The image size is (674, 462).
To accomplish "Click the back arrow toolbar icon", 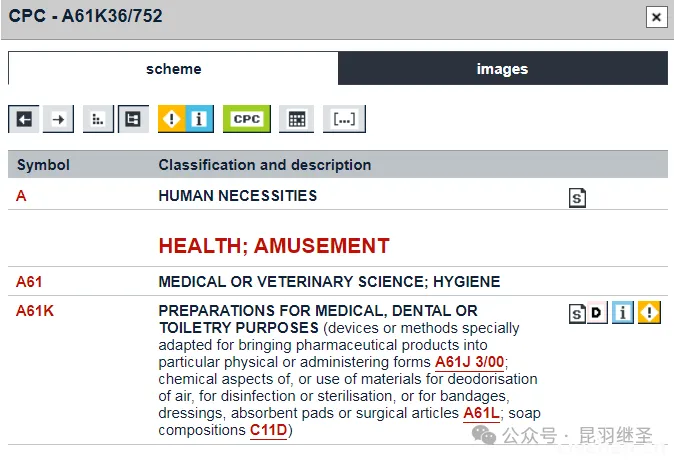I will (24, 119).
